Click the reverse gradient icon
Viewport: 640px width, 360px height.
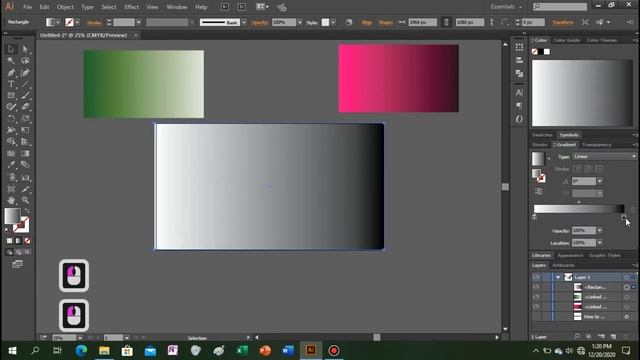tap(539, 191)
